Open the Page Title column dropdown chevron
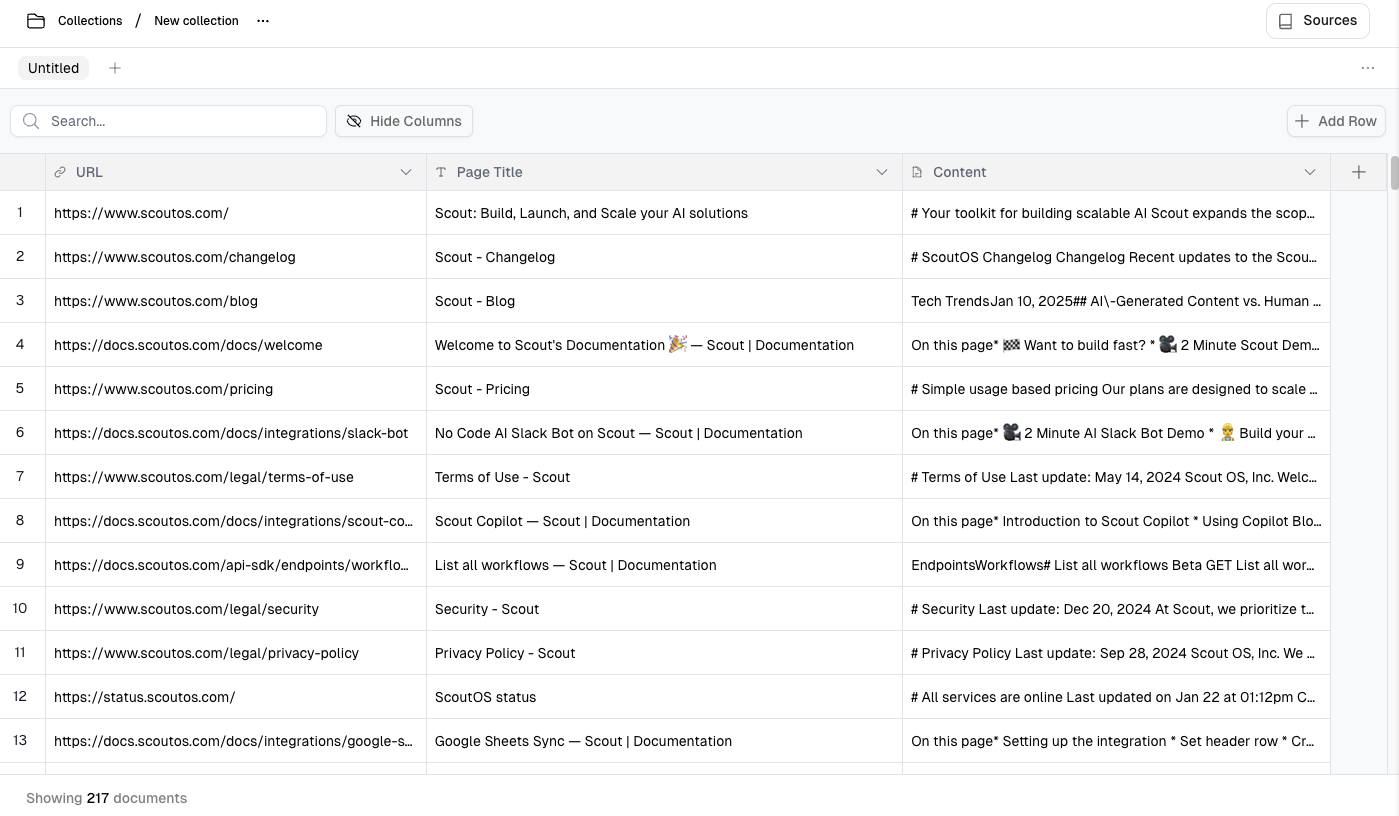This screenshot has height=816, width=1399. coord(882,172)
